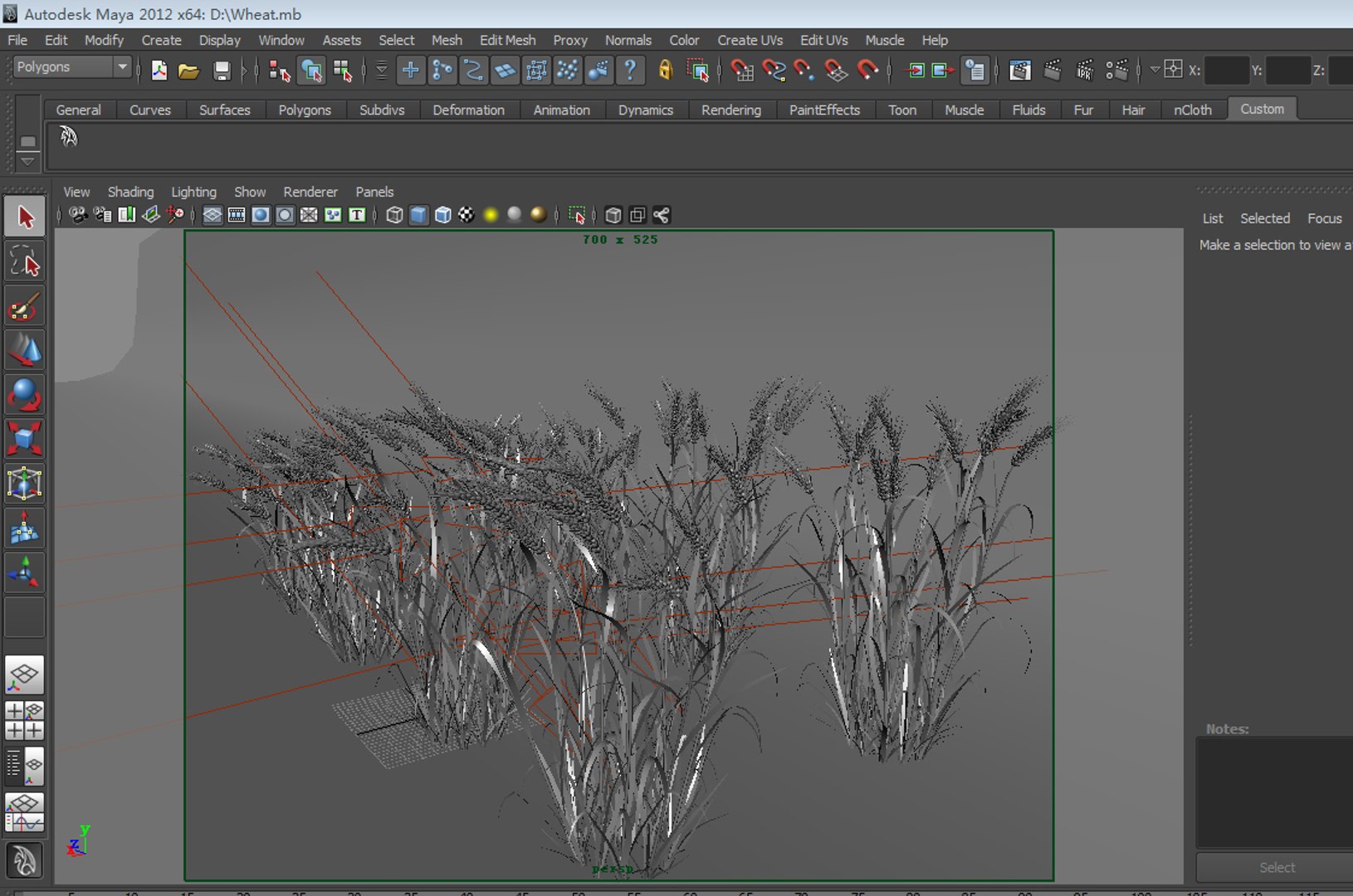Pick the Lasso select tool
1353x896 pixels.
point(25,262)
